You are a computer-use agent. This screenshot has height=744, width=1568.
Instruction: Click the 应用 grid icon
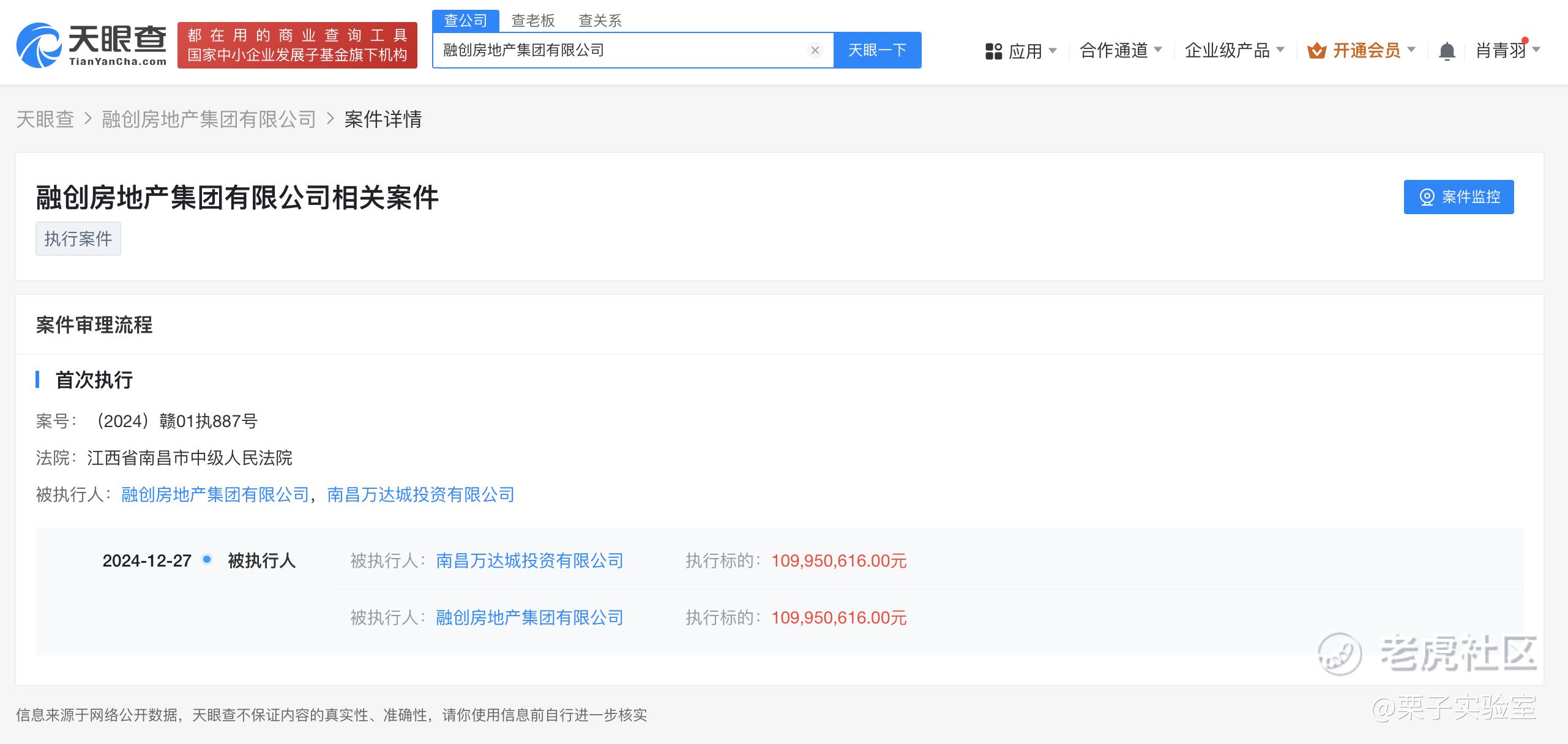pyautogui.click(x=993, y=51)
